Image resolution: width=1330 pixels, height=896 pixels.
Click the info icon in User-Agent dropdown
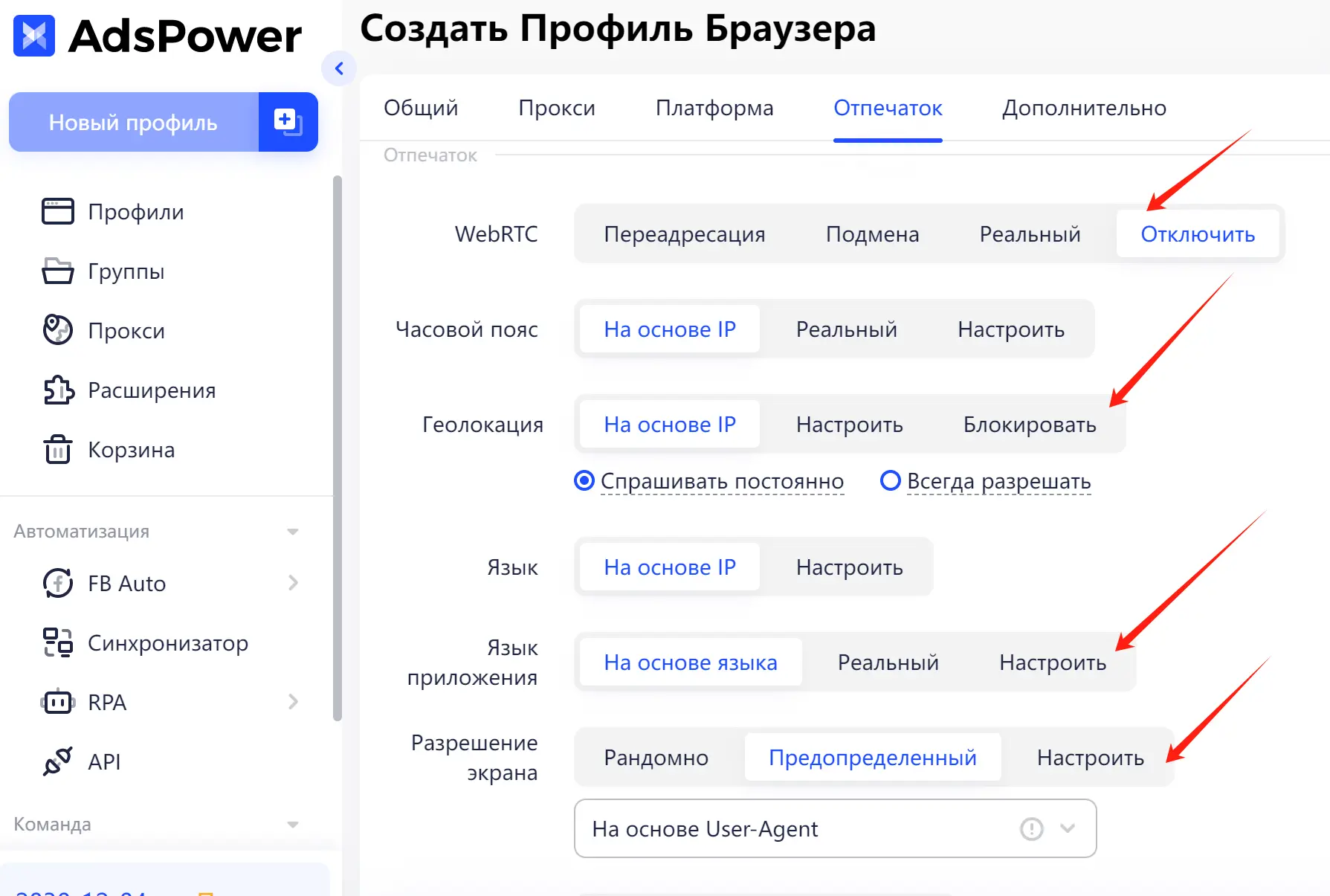pos(1032,828)
